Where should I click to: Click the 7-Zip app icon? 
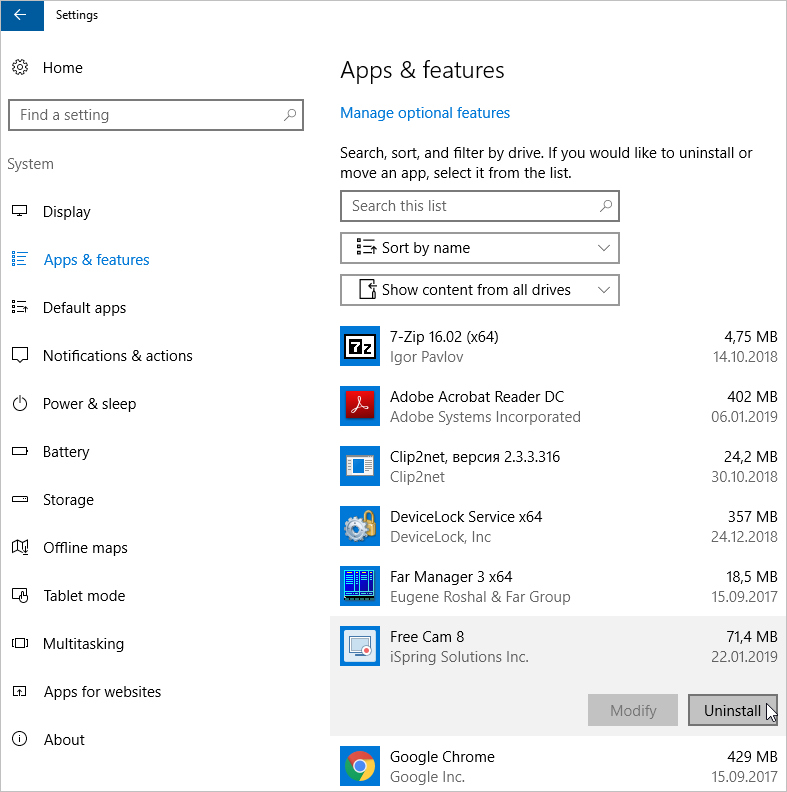(360, 346)
